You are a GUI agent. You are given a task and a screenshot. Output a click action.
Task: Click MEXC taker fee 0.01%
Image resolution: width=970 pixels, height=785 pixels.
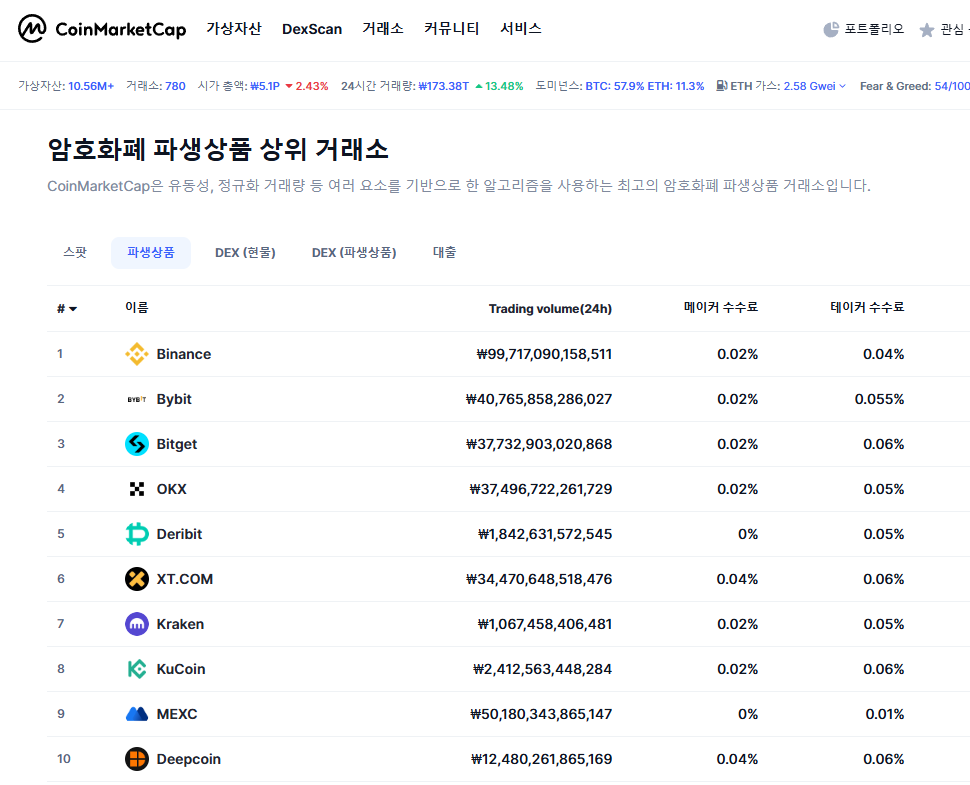[885, 714]
